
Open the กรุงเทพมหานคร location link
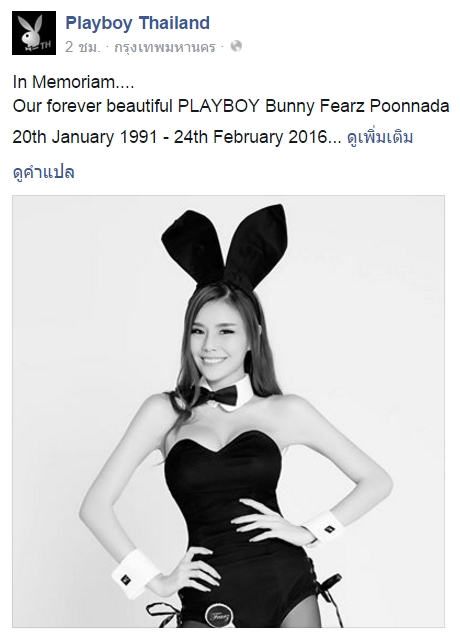[x=165, y=47]
